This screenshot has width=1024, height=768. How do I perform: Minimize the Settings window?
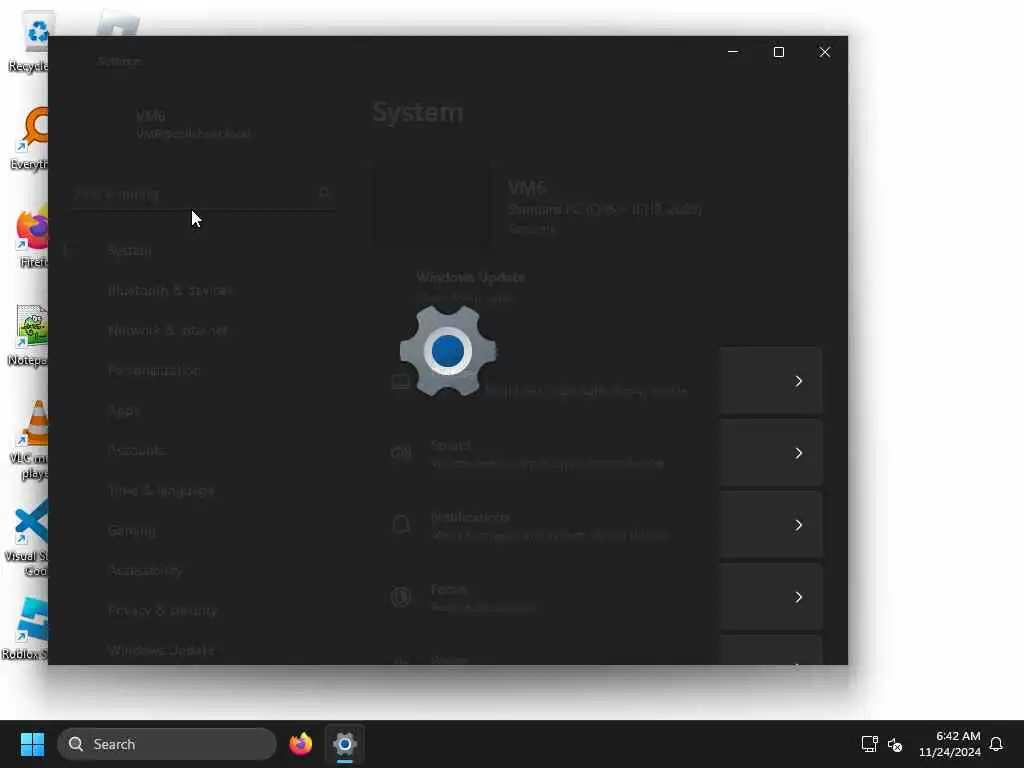pos(733,52)
